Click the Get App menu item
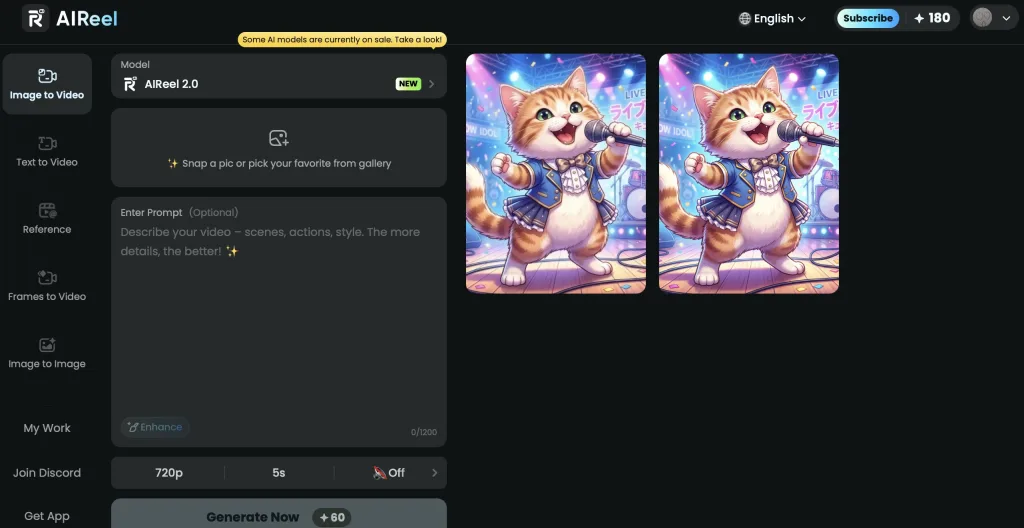Image resolution: width=1024 pixels, height=528 pixels. (x=47, y=516)
